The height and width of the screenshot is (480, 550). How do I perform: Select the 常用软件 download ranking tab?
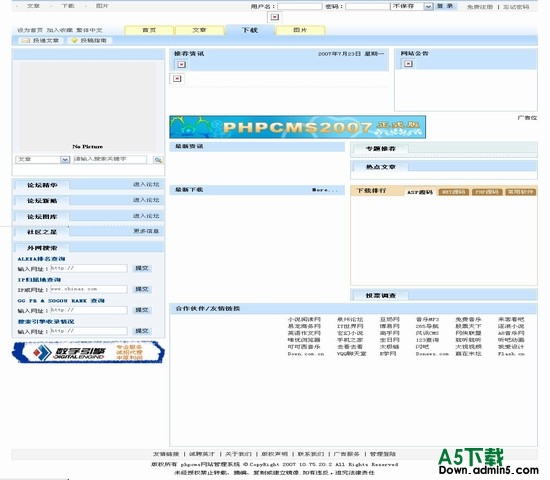pos(521,192)
